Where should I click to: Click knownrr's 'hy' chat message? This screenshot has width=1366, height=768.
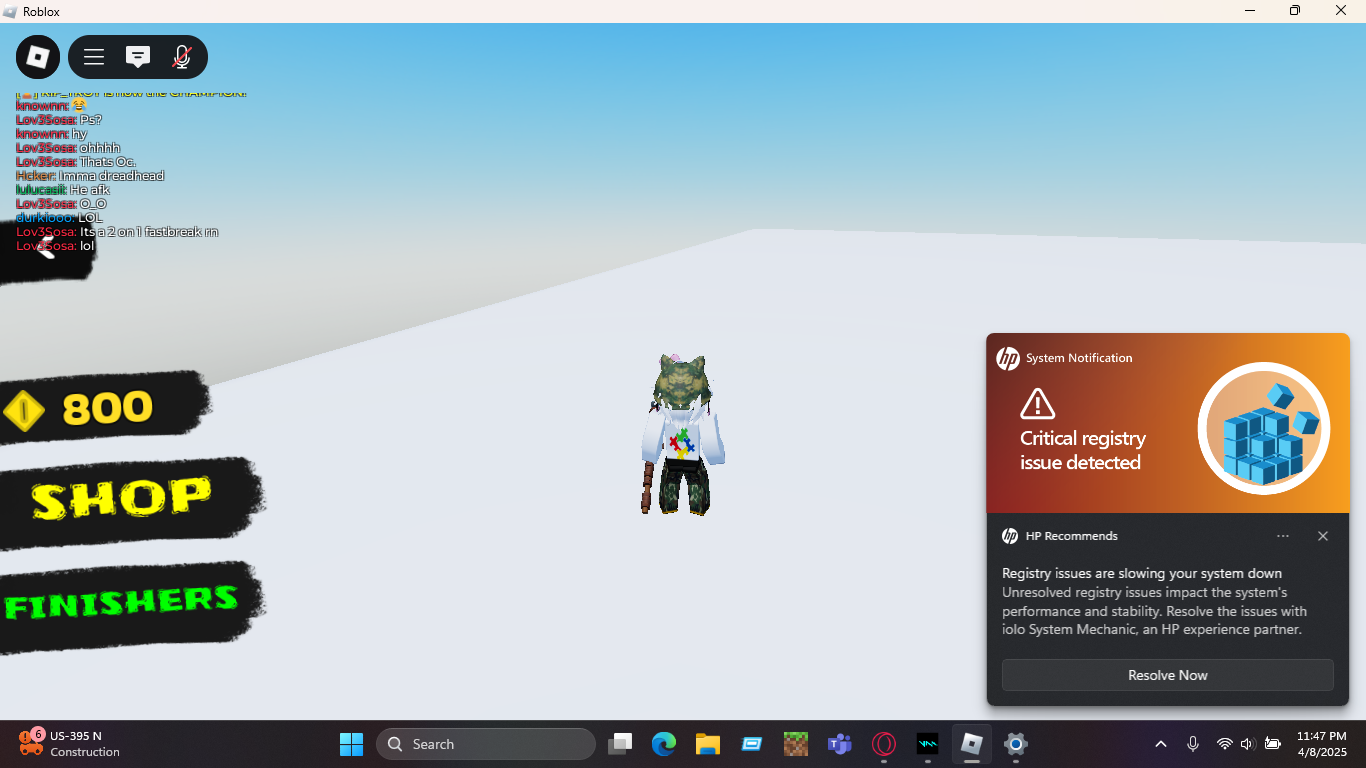(x=80, y=134)
